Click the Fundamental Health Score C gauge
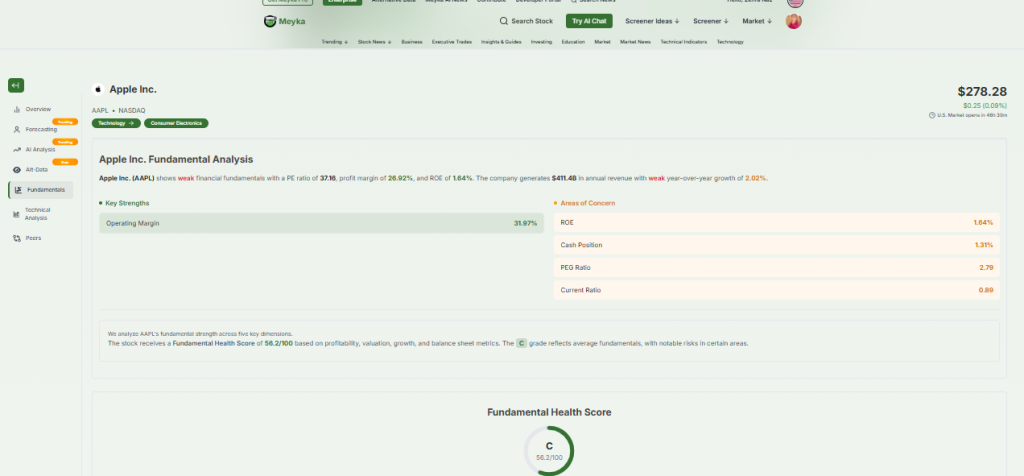Screen dimensions: 1024x476 point(549,451)
